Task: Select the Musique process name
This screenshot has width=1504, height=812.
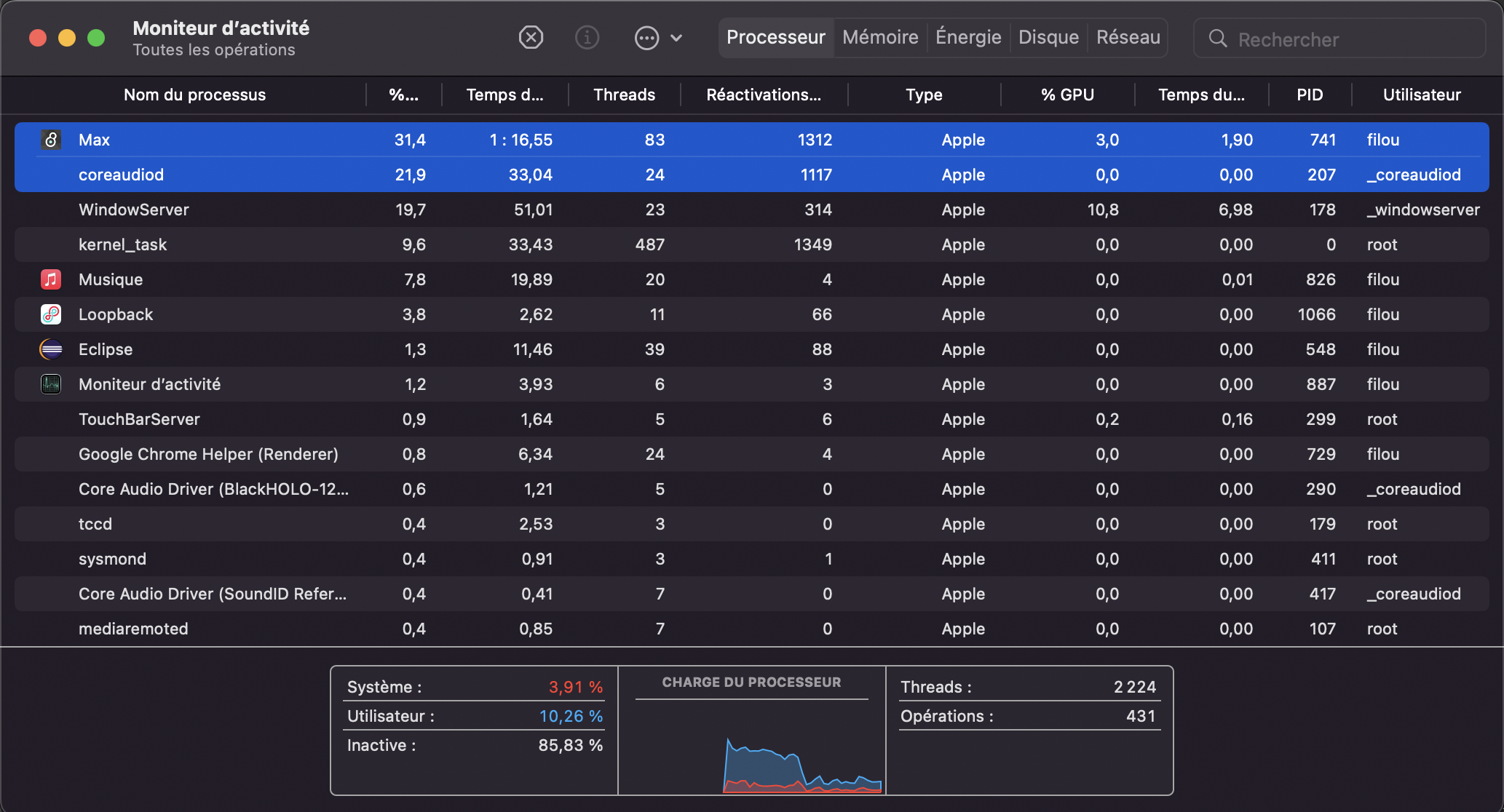Action: [111, 279]
